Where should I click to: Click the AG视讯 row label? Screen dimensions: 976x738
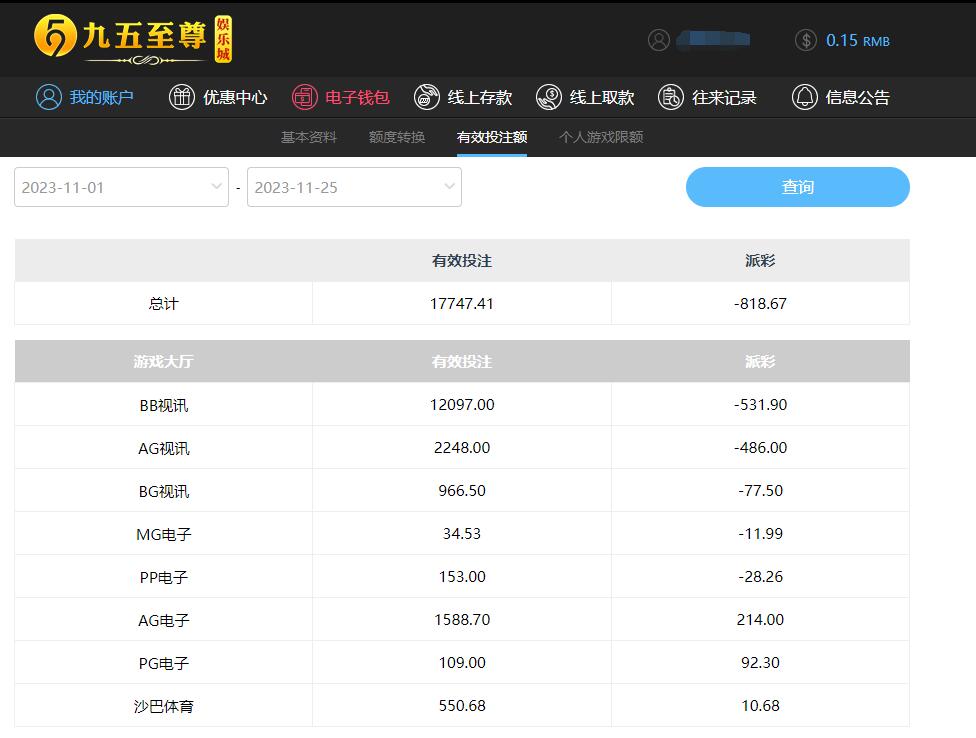164,448
